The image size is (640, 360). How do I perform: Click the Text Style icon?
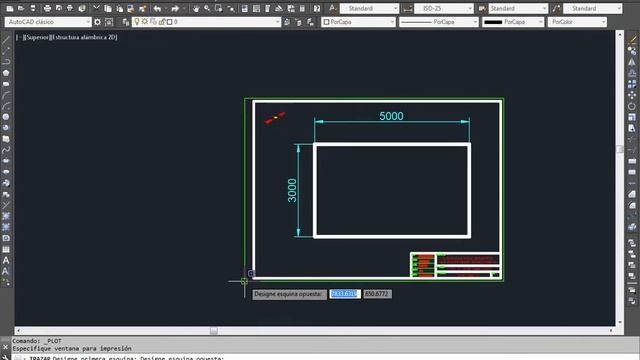(333, 8)
